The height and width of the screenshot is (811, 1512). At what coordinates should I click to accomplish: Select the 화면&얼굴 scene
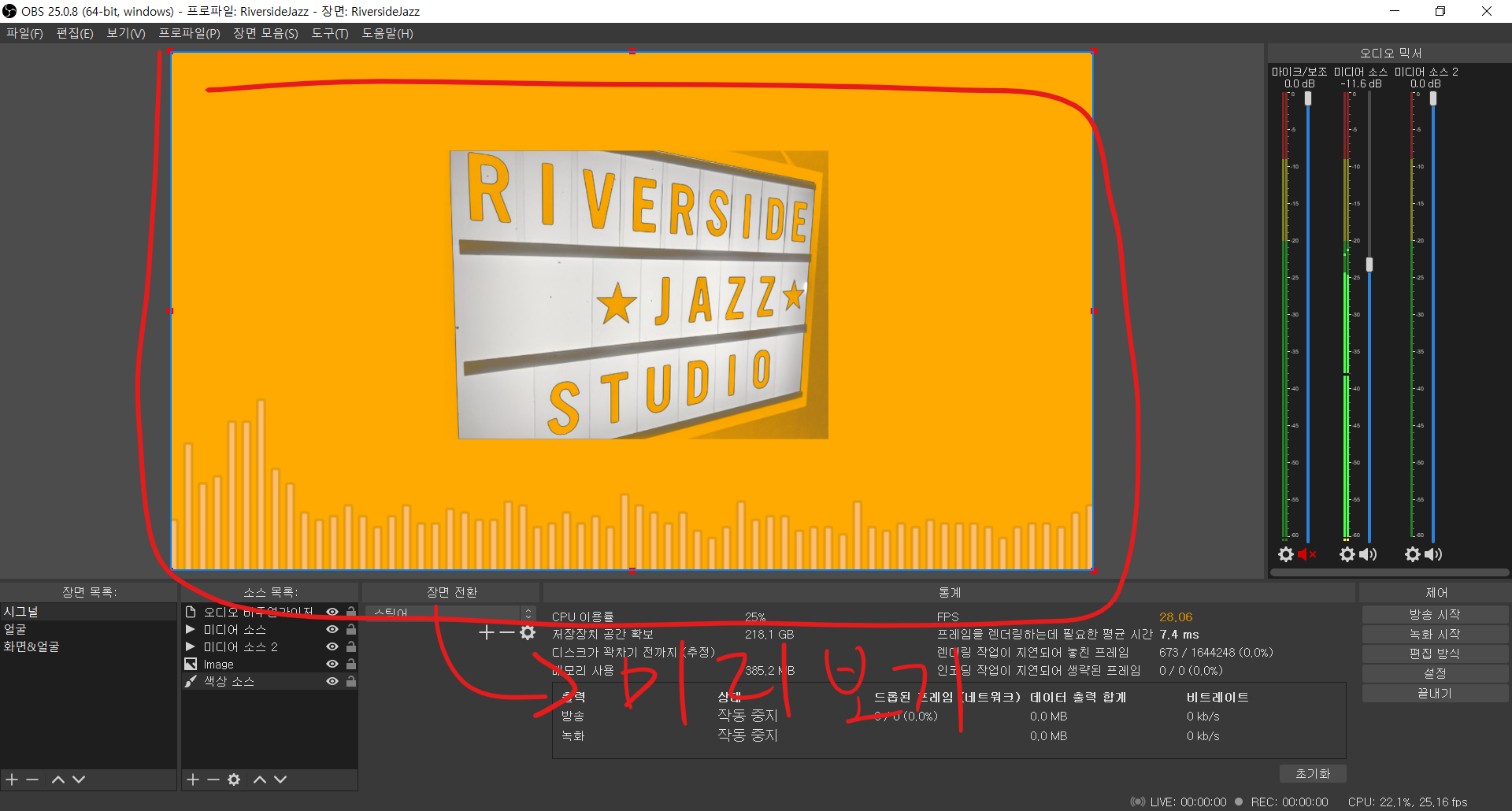point(31,646)
